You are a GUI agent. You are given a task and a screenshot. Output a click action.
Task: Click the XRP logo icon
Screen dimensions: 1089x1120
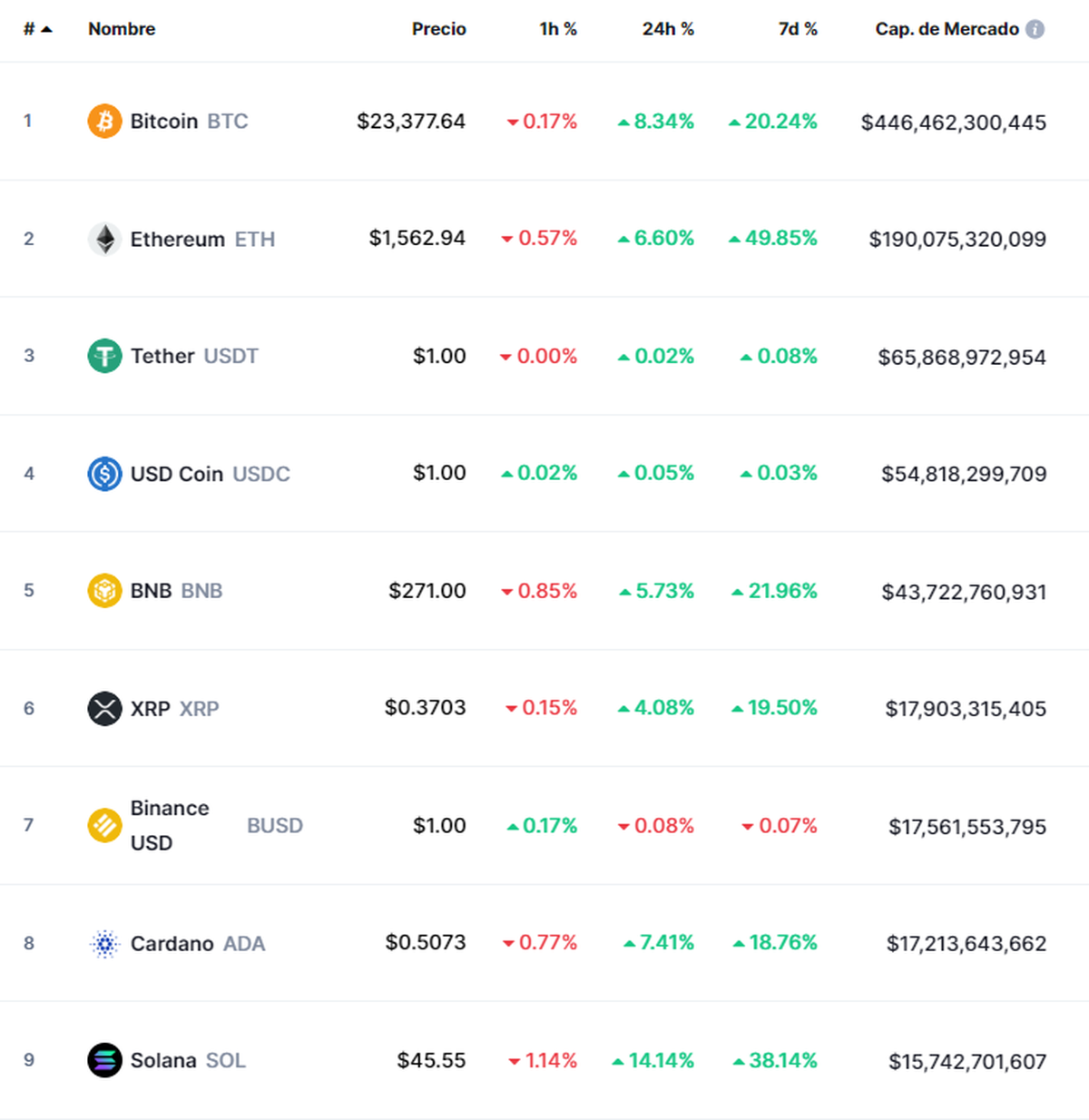pyautogui.click(x=104, y=709)
